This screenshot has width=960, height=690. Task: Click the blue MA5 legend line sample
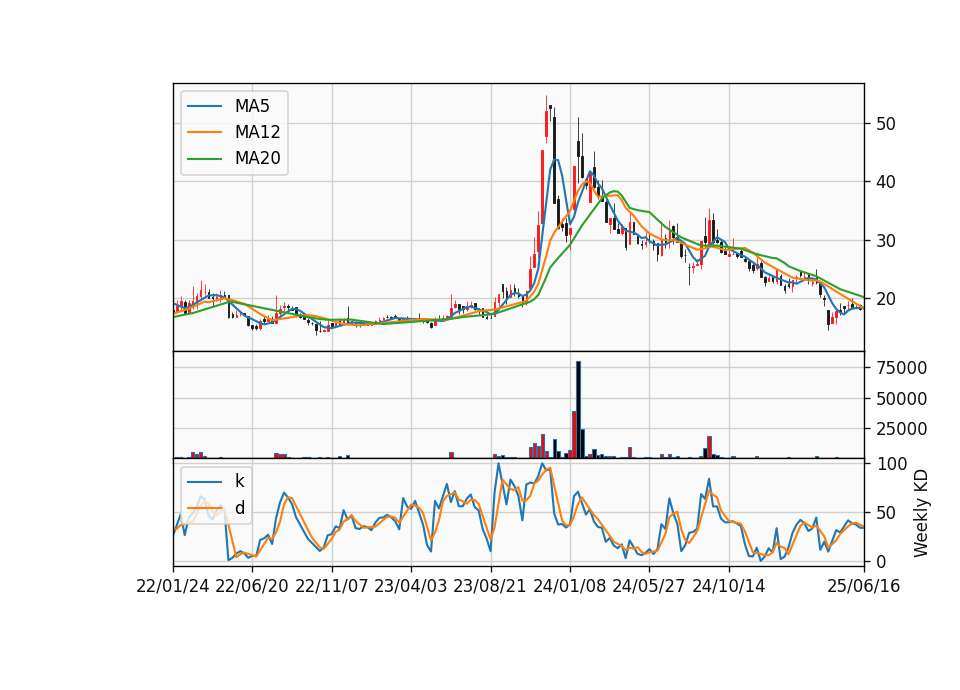(x=204, y=107)
